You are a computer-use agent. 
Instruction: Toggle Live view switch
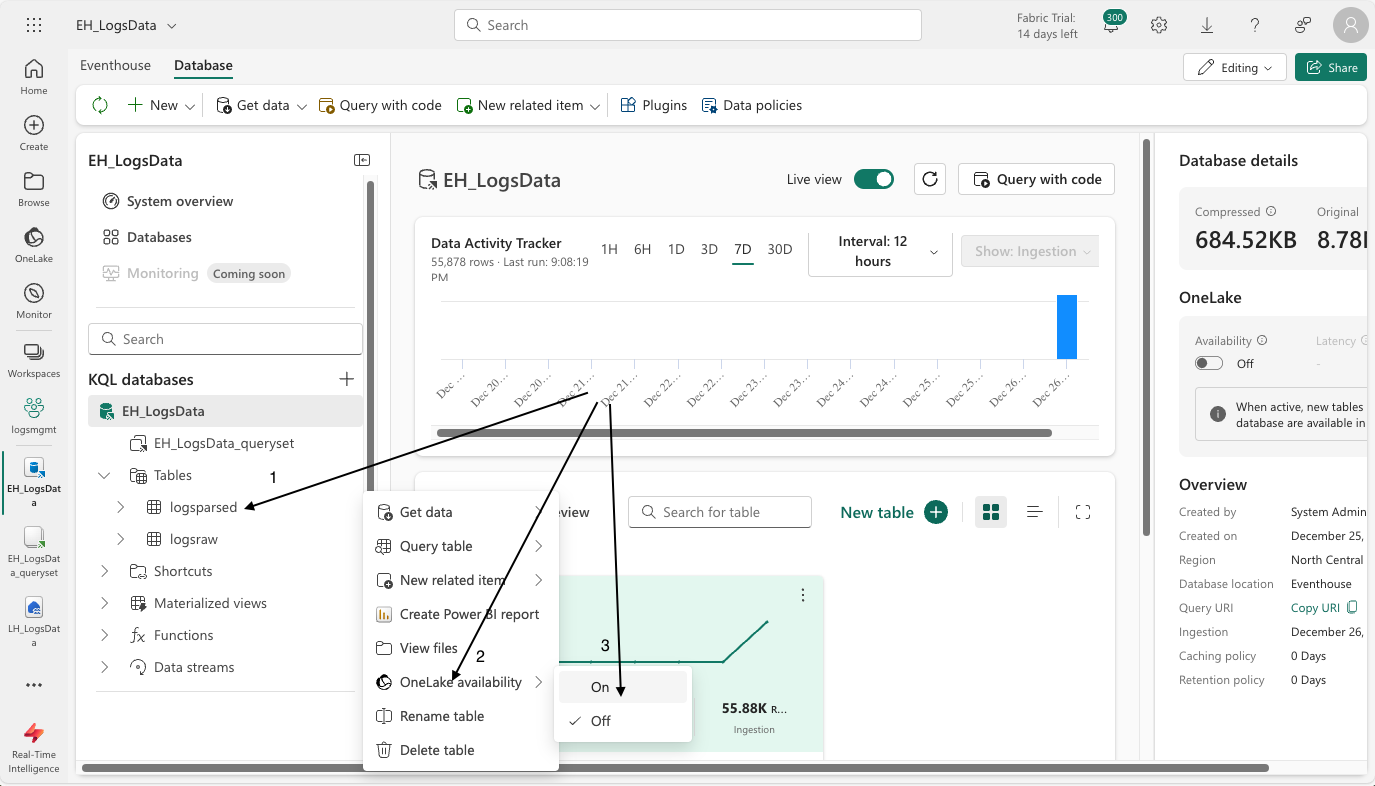873,179
